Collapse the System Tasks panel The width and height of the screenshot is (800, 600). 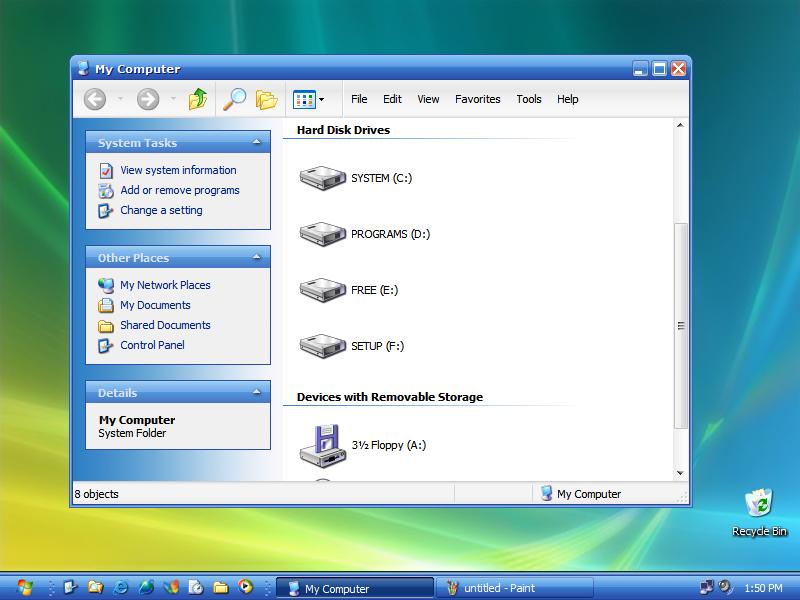point(257,142)
